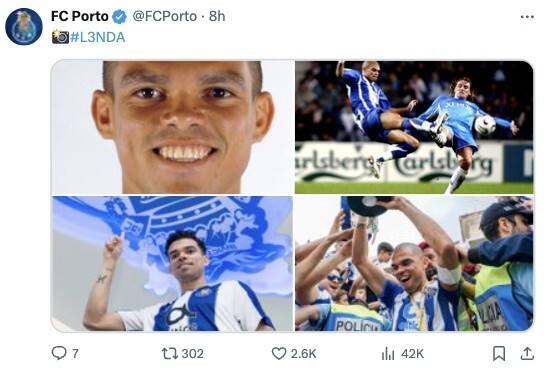The width and height of the screenshot is (550, 368).
Task: View tweet analytics bar chart icon
Action: 388,354
